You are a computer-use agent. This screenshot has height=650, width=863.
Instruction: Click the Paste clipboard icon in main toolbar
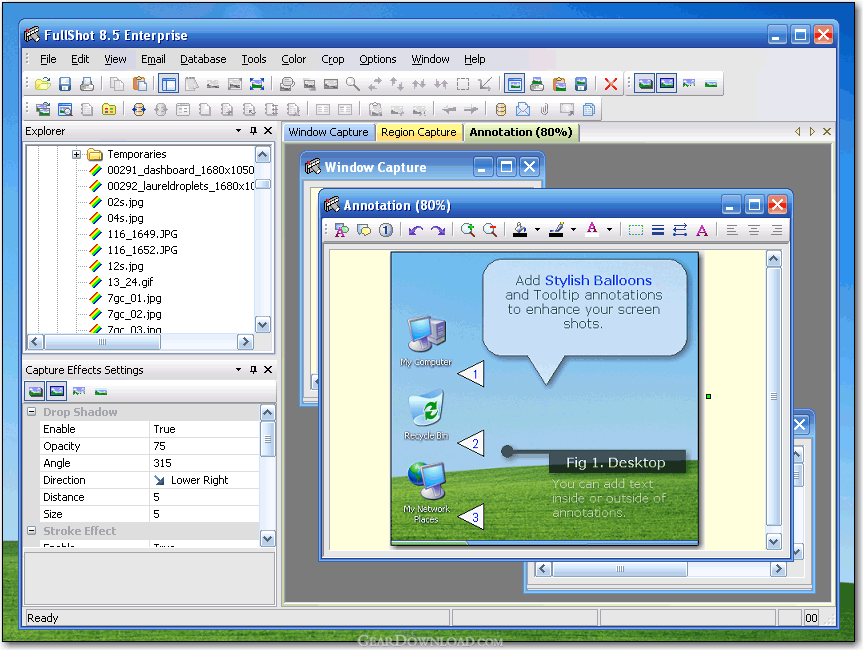[140, 84]
